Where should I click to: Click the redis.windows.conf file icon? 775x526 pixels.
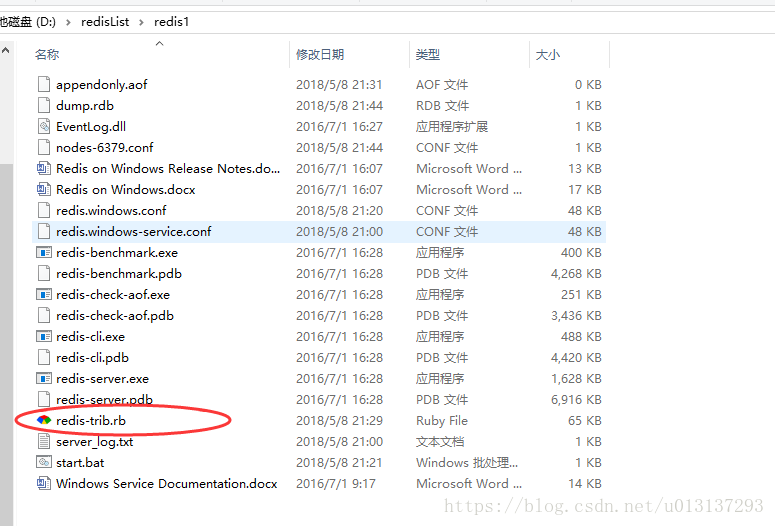click(44, 211)
